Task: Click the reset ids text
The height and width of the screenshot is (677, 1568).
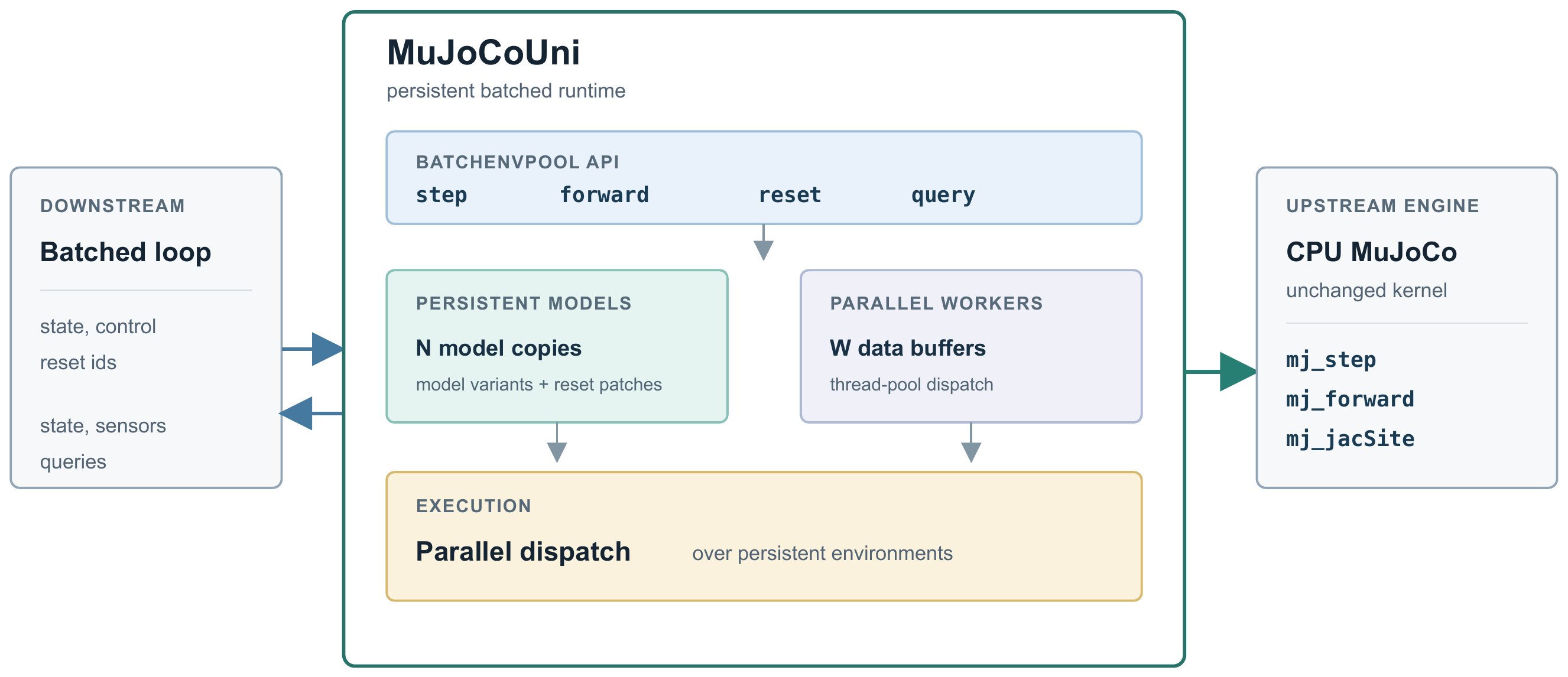Action: pos(78,363)
